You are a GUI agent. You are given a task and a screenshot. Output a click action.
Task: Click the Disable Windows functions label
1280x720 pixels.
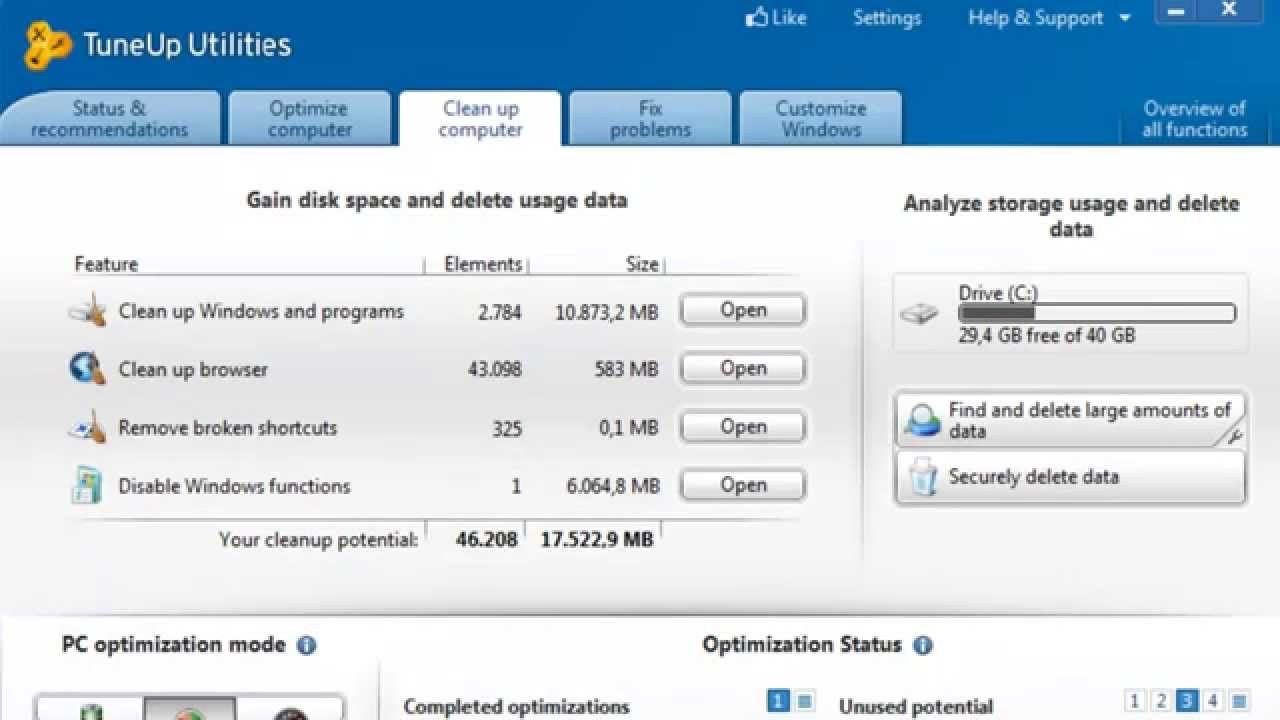pyautogui.click(x=235, y=486)
